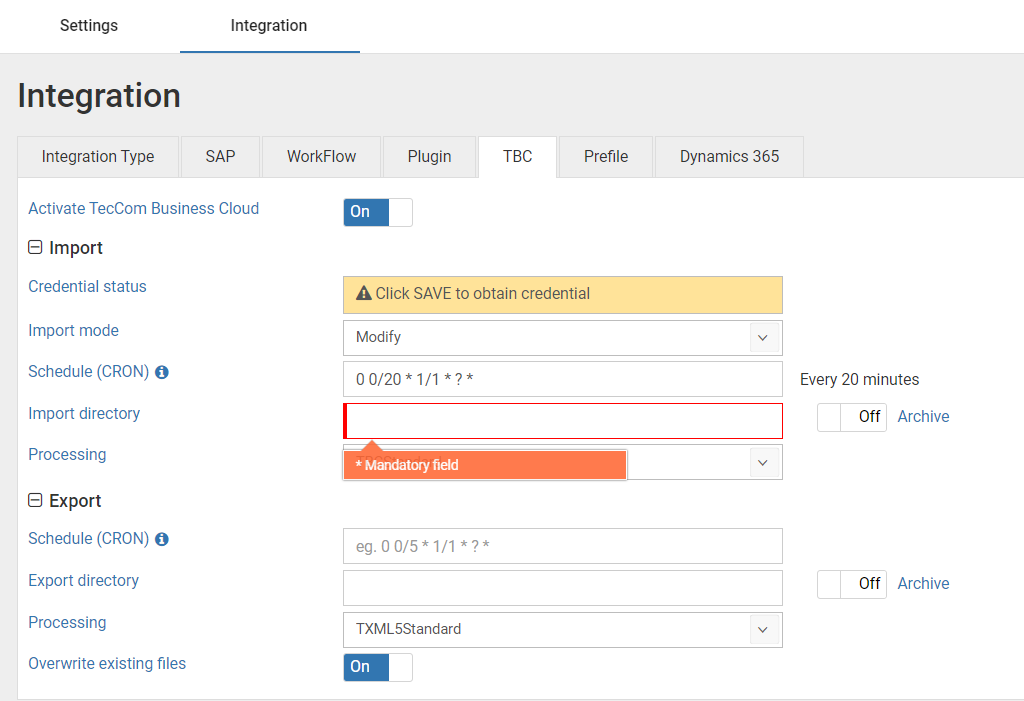Click the info icon beside Import Schedule (CRON)
The image size is (1024, 701).
(x=162, y=372)
